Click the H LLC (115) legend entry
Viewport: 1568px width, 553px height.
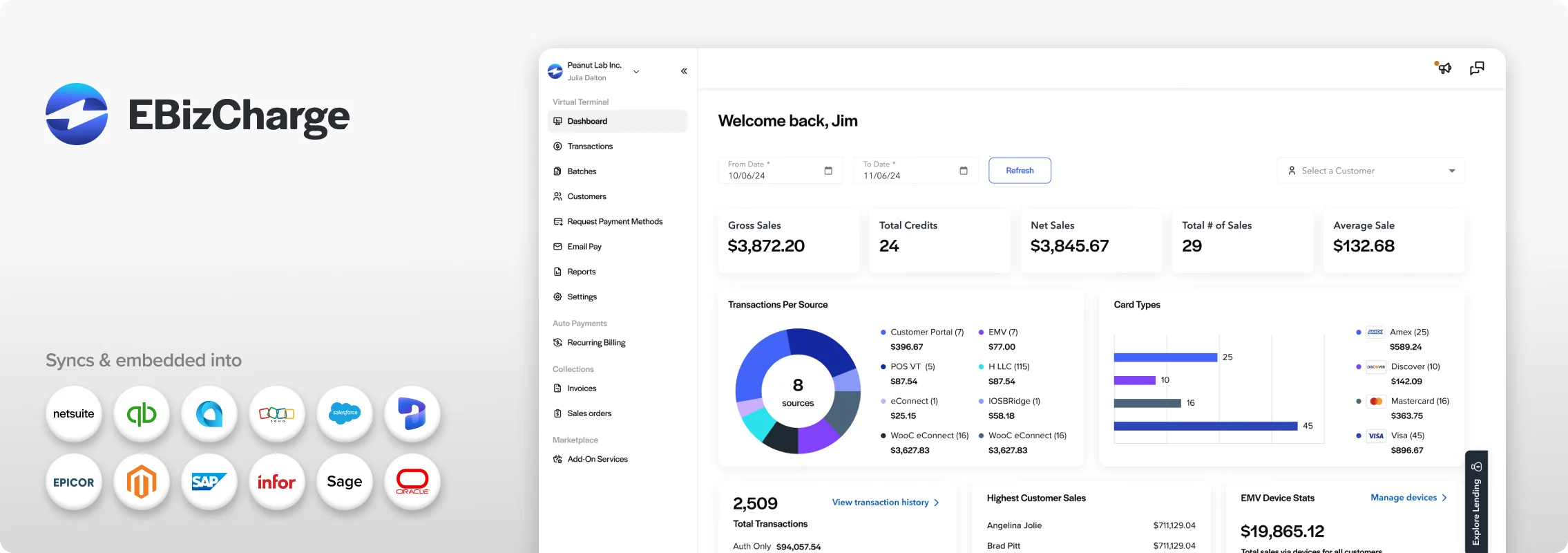click(1004, 374)
